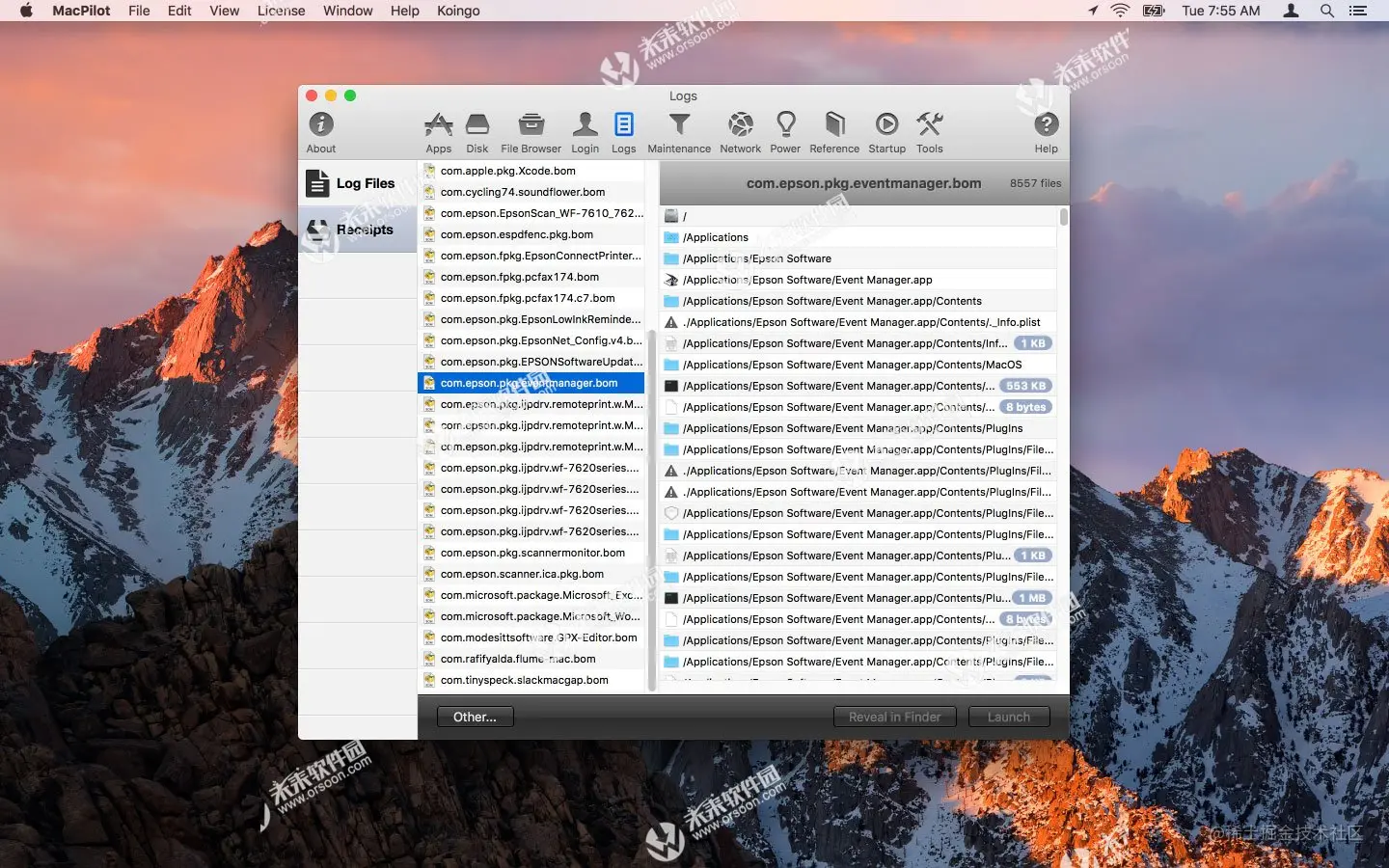The height and width of the screenshot is (868, 1389).
Task: Click the receipts list scrollbar
Action: [651, 511]
